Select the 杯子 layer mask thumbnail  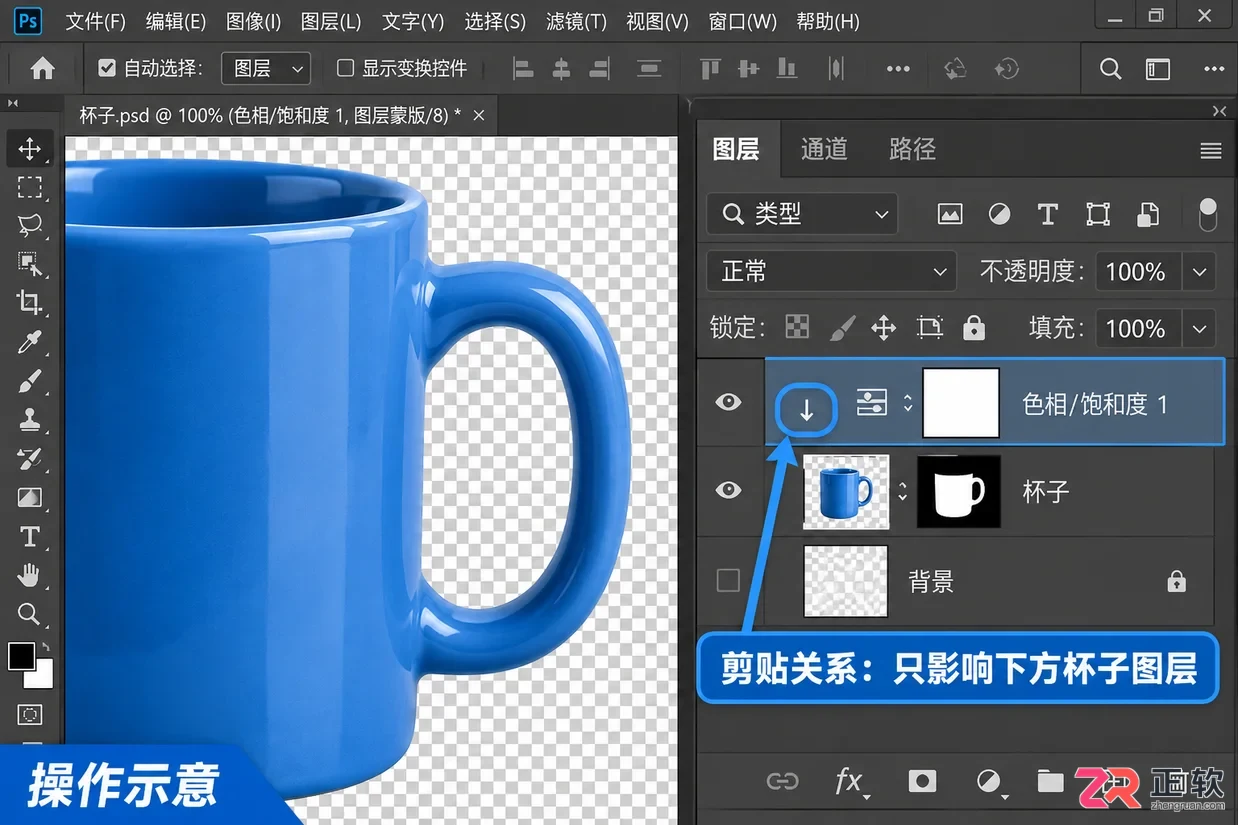pos(958,491)
